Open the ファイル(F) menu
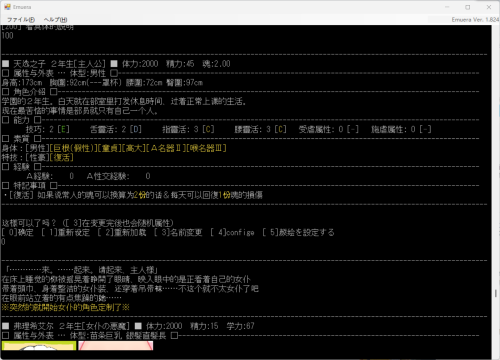 (21, 20)
